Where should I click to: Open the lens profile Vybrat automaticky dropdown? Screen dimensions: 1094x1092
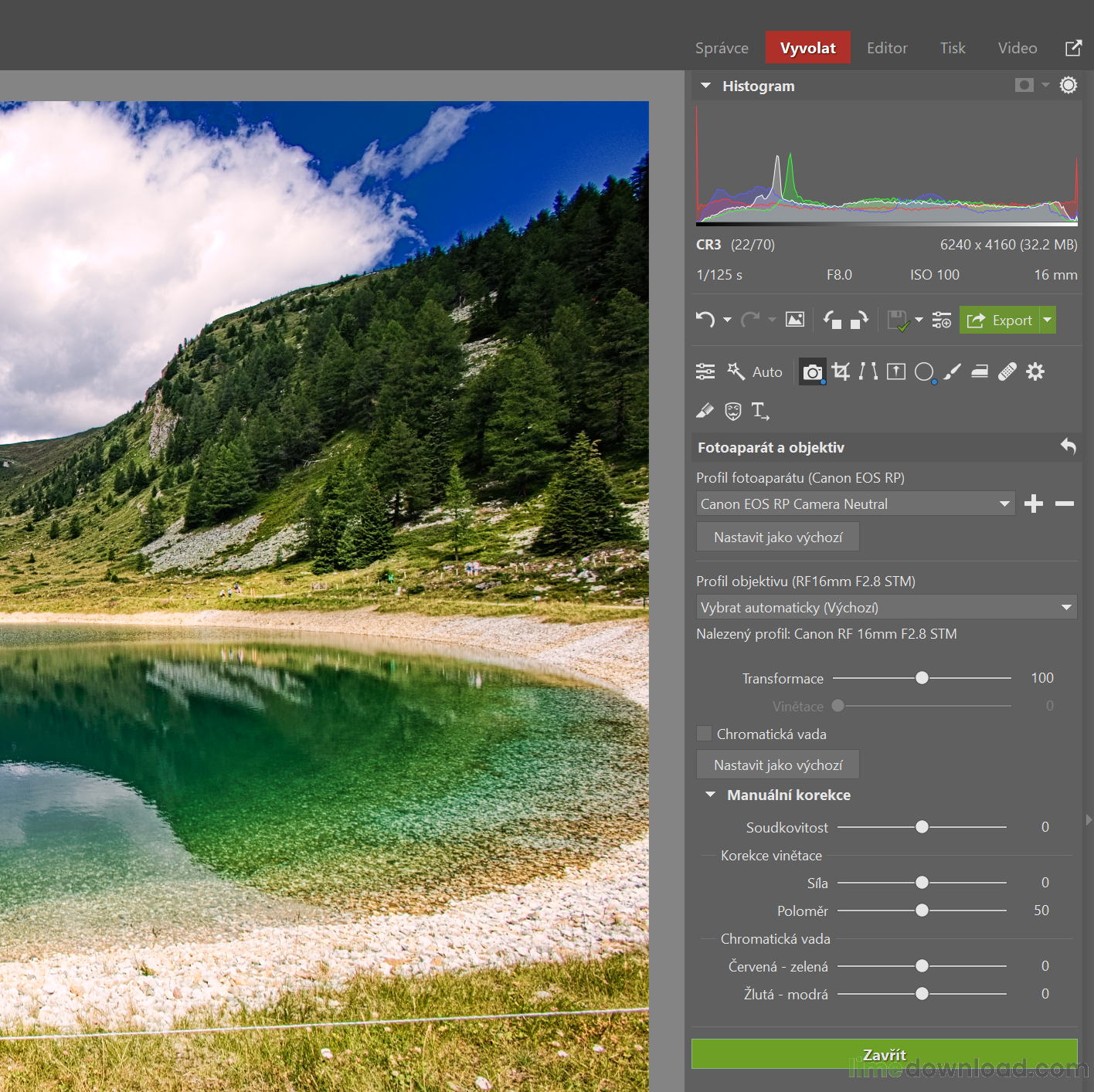point(885,608)
